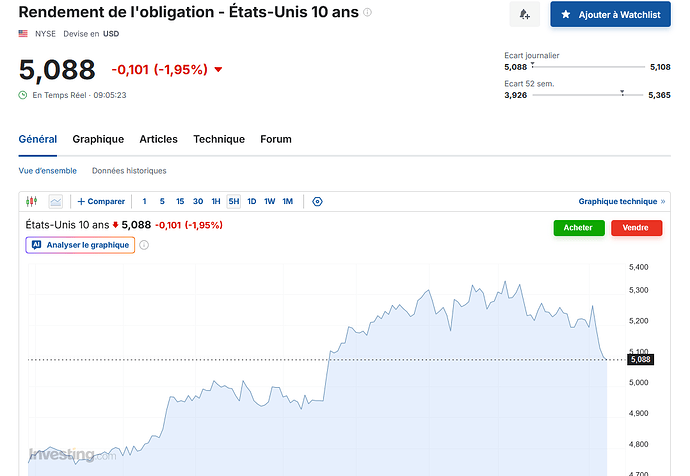This screenshot has height=476, width=690.
Task: Click the real-time clock icon
Action: point(23,95)
